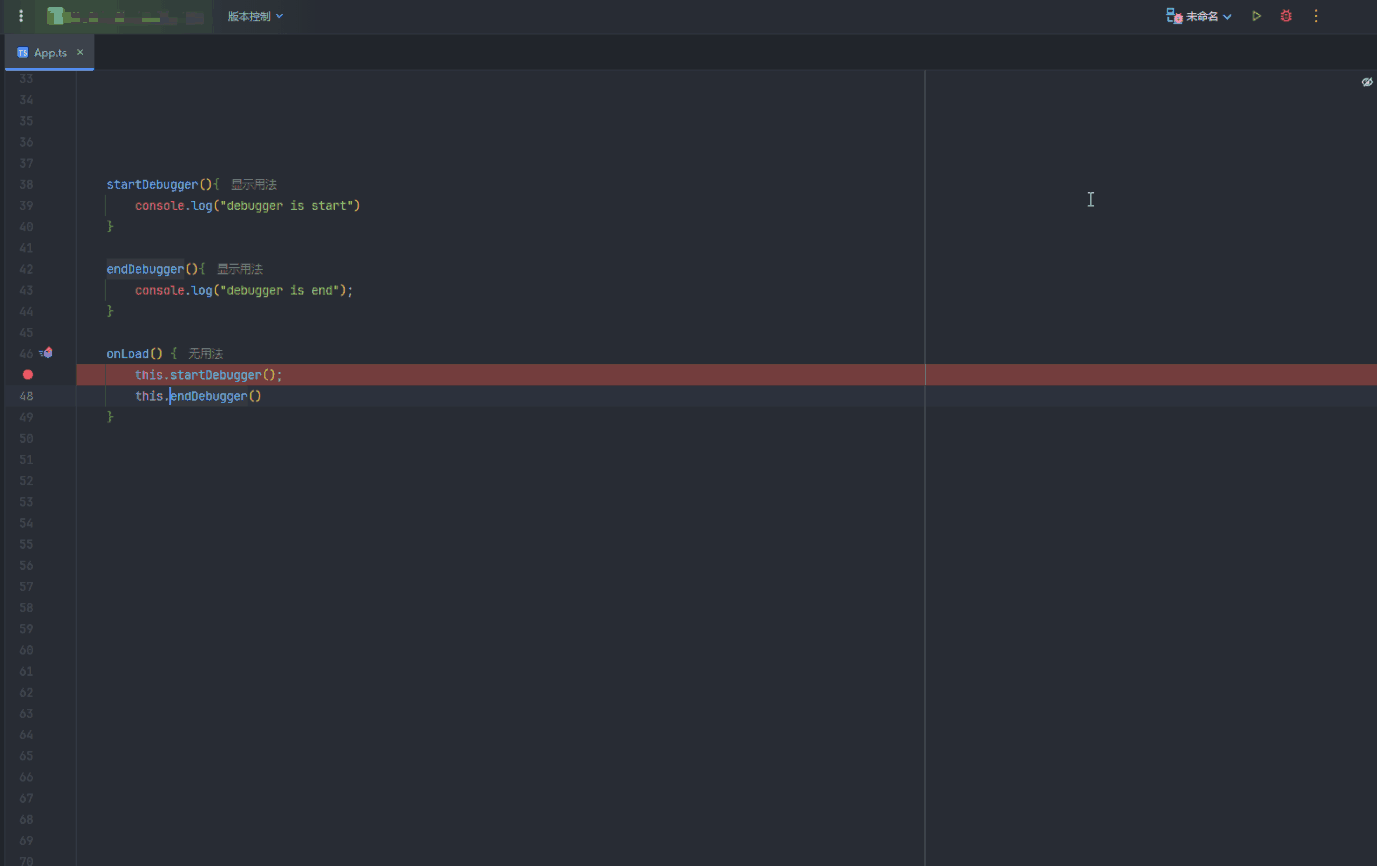Open the main menu via the kebab icon
The width and height of the screenshot is (1377, 866).
[x=20, y=16]
